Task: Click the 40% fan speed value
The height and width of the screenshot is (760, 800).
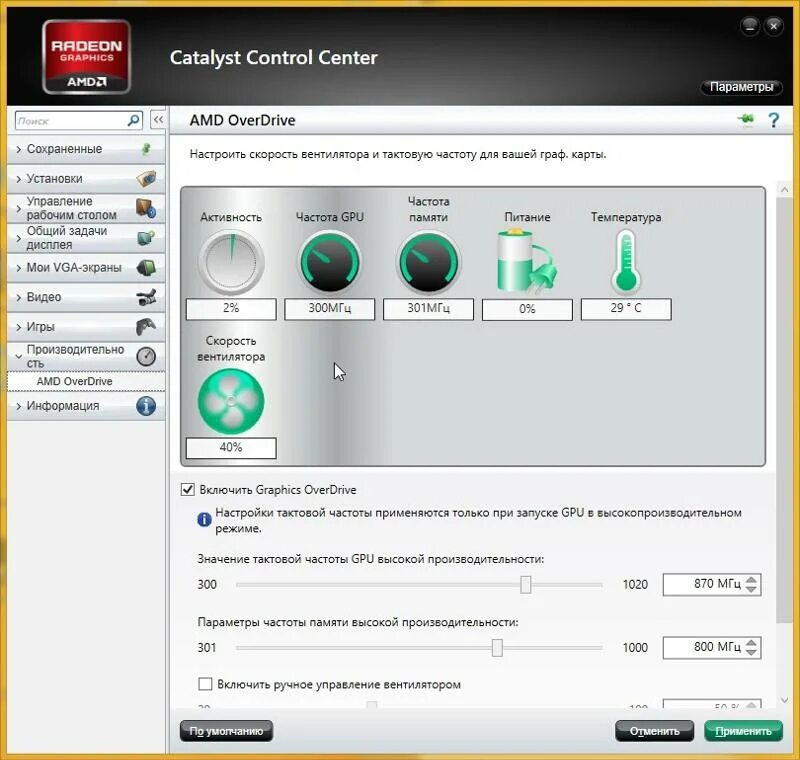Action: tap(231, 448)
